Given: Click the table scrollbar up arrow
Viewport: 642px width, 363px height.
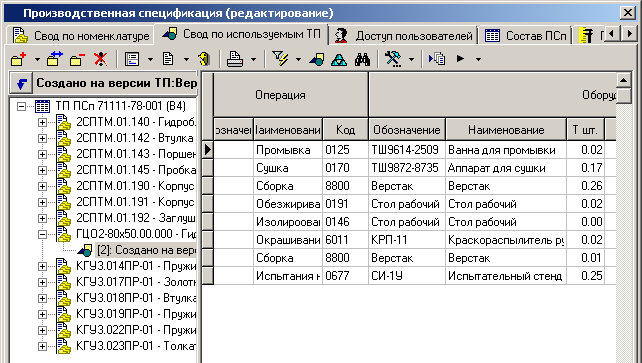Looking at the screenshot, I should tap(624, 80).
